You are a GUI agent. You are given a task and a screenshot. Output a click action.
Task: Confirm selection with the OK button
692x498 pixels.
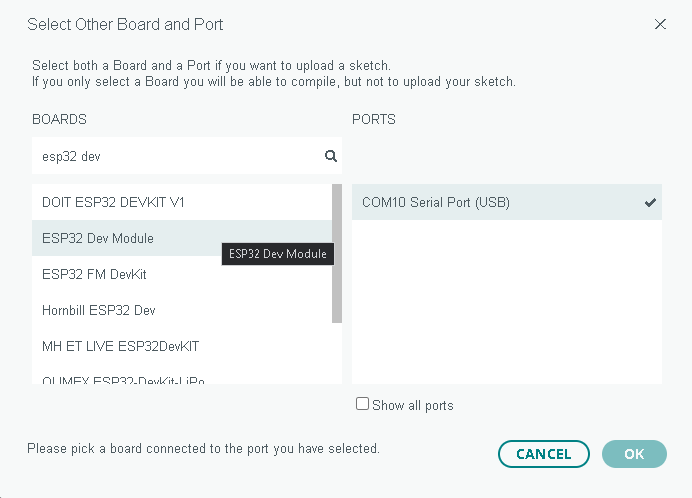point(634,454)
